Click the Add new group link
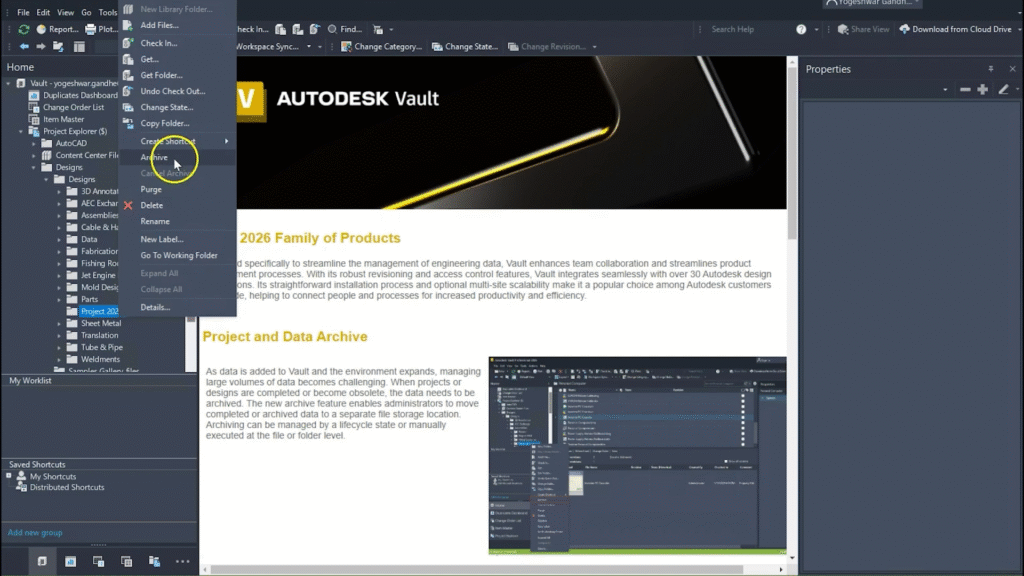Screen dimensions: 1024x576 click(x=35, y=533)
